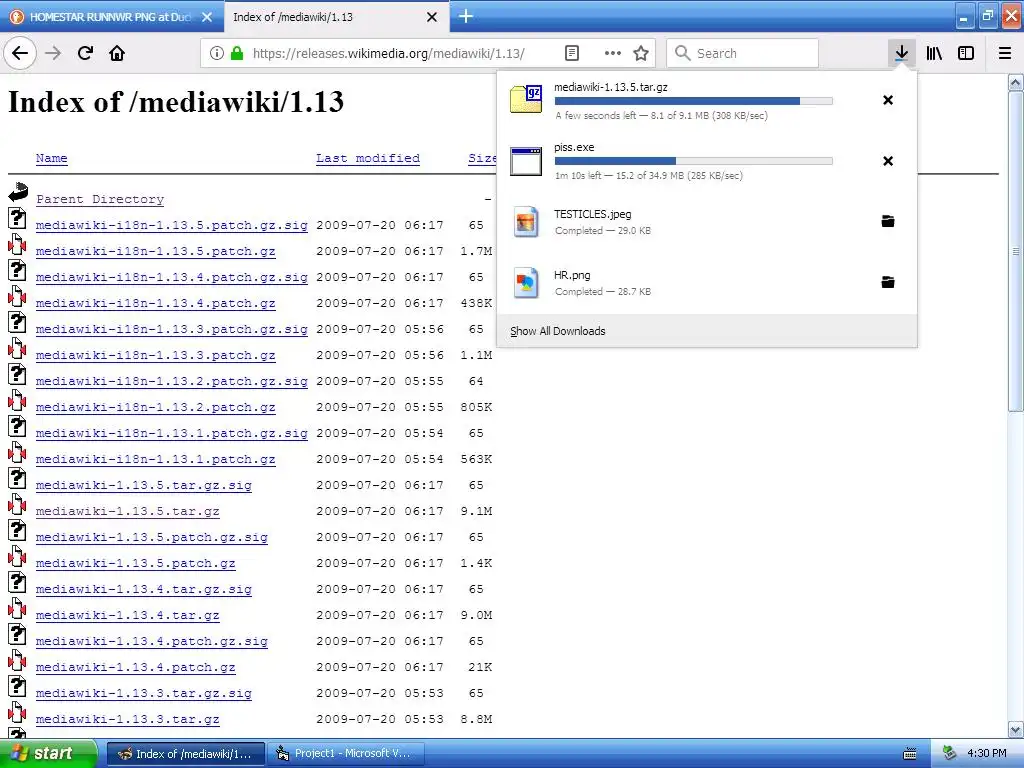Image resolution: width=1024 pixels, height=768 pixels.
Task: Close the HOMESTAR RUNNWR PNG tab
Action: [x=207, y=17]
